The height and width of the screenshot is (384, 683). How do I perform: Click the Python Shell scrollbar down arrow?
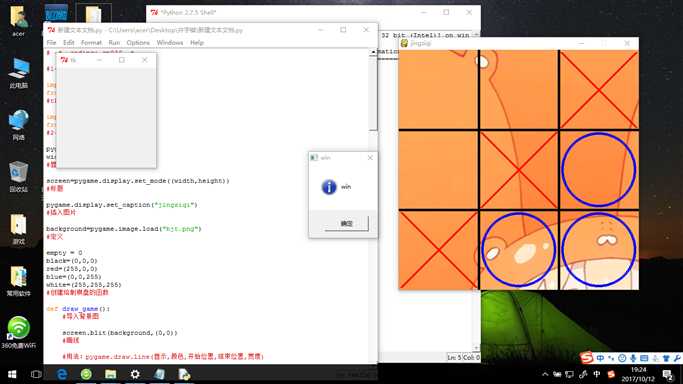pyautogui.click(x=476, y=348)
